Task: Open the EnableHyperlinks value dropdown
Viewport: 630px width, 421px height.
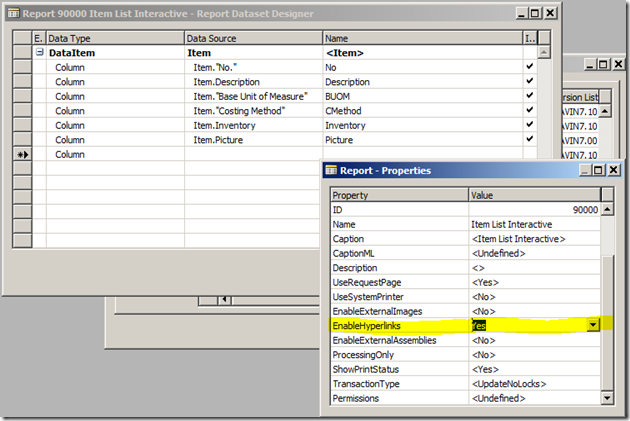Action: (x=593, y=325)
